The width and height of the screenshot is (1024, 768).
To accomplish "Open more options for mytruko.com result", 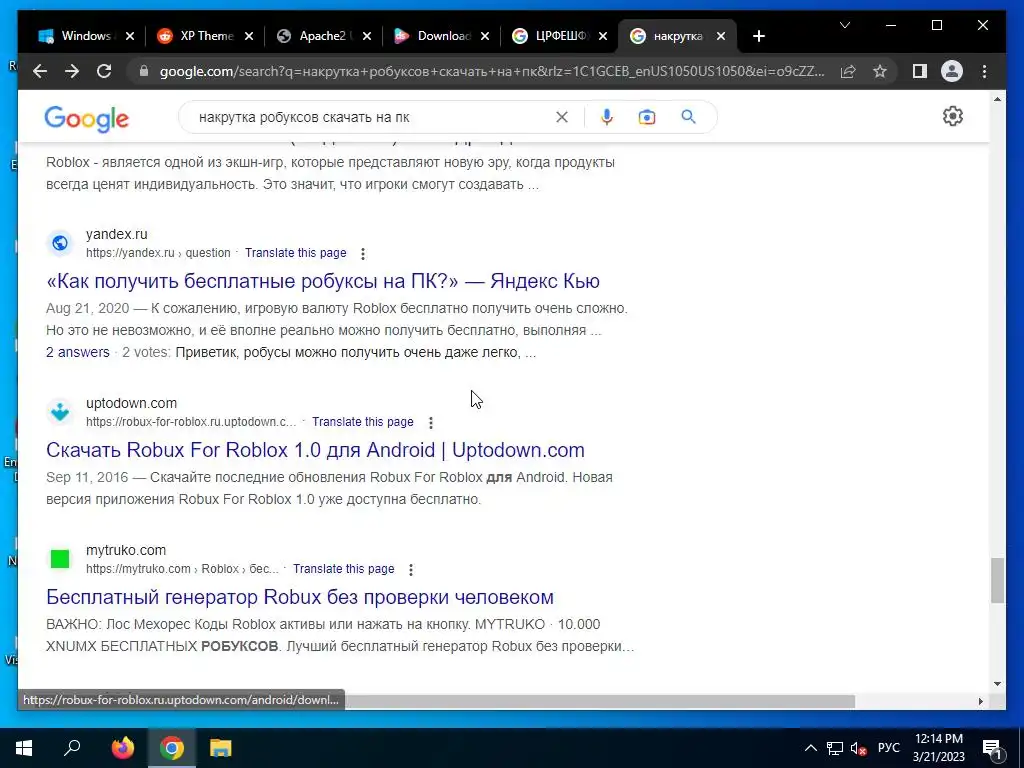I will (411, 569).
